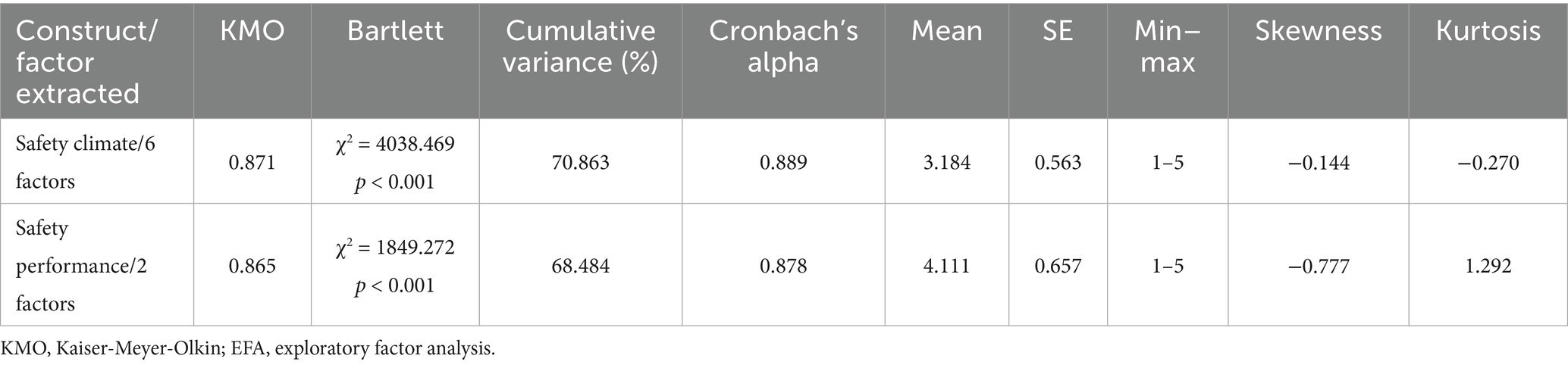The width and height of the screenshot is (1568, 365).
Task: Select the Cronbach's alpha header
Action: pyautogui.click(x=782, y=46)
